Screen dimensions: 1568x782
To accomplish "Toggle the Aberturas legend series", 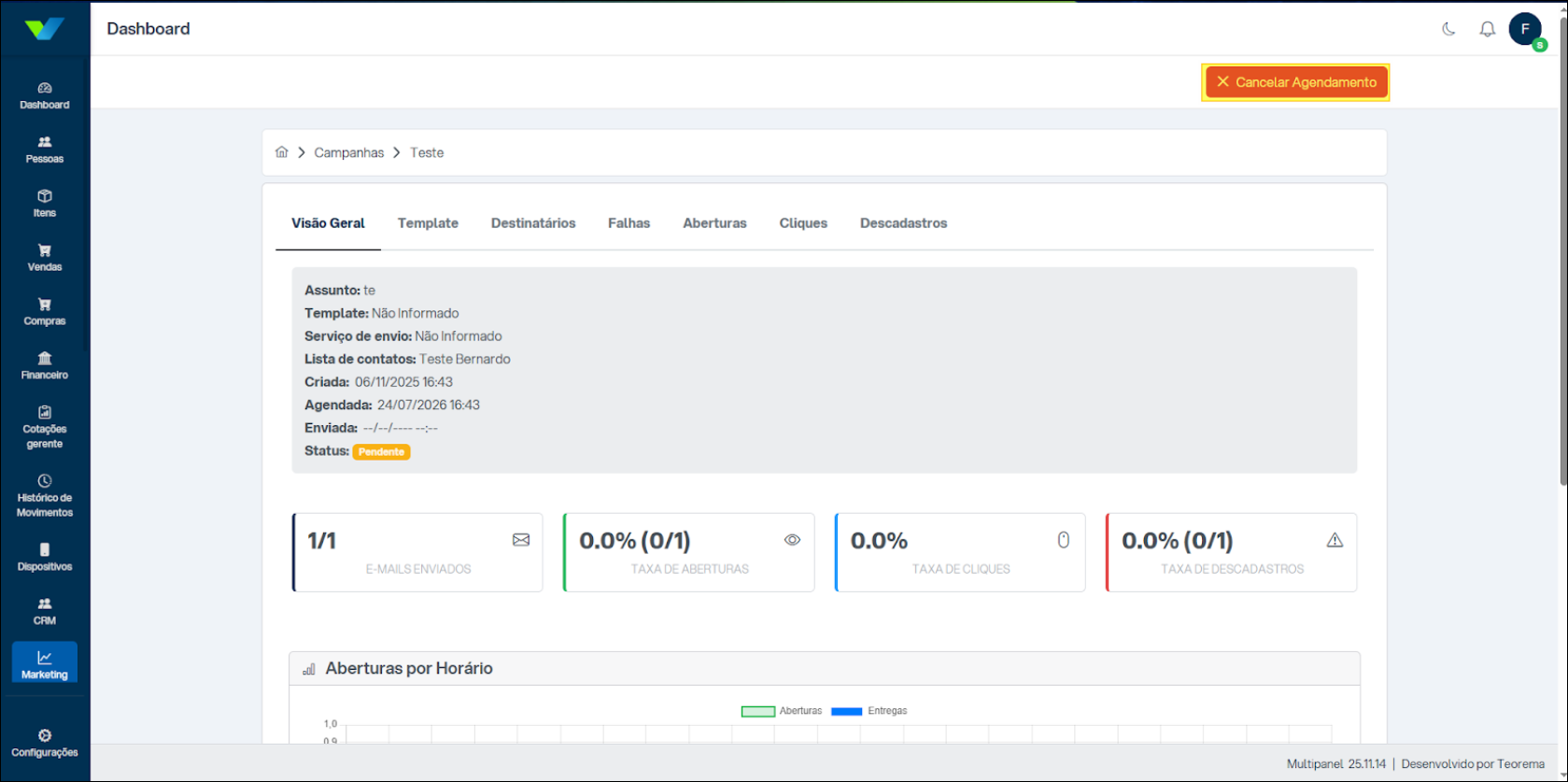I will pyautogui.click(x=781, y=711).
